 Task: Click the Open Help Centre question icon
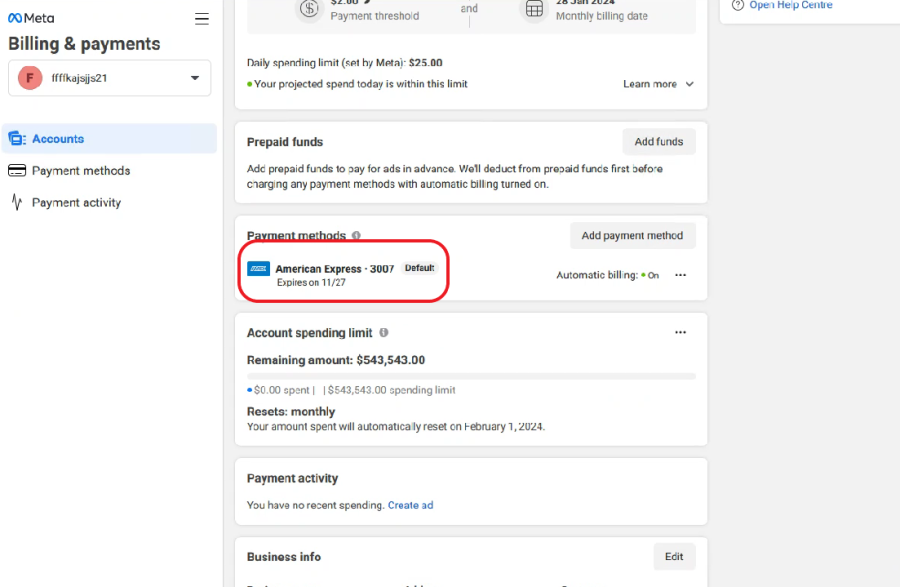(x=738, y=5)
